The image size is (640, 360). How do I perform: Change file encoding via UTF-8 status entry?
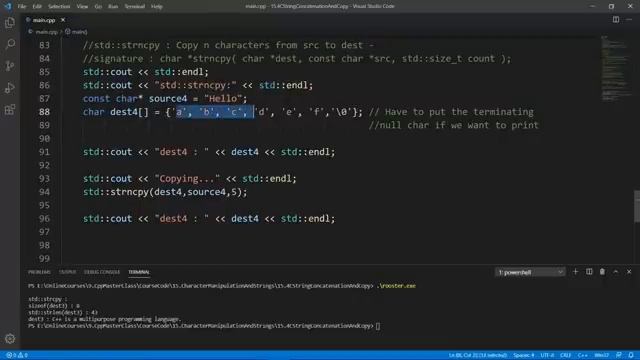547,355
